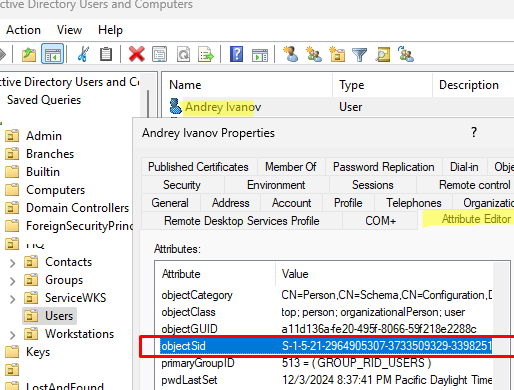514x390 pixels.
Task: Open the Help menu
Action: click(x=110, y=30)
